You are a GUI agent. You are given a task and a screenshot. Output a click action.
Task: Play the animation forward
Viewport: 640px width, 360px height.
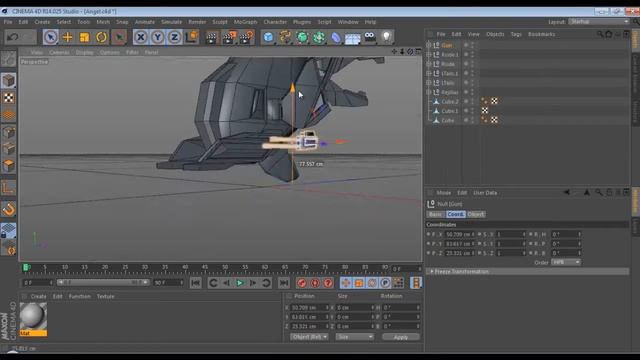point(240,283)
